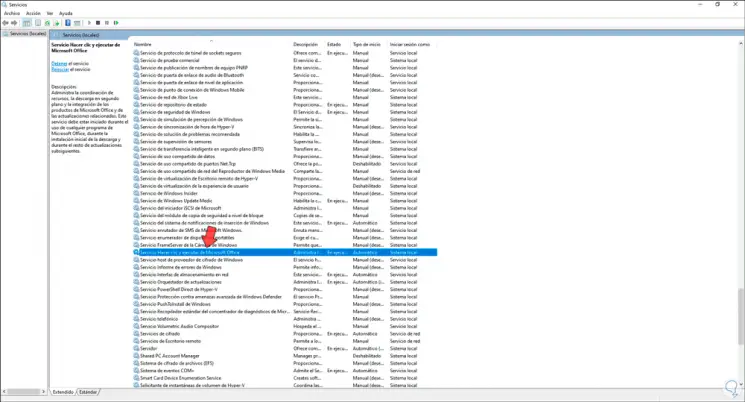
Task: Open the Ayuda menu
Action: point(66,13)
